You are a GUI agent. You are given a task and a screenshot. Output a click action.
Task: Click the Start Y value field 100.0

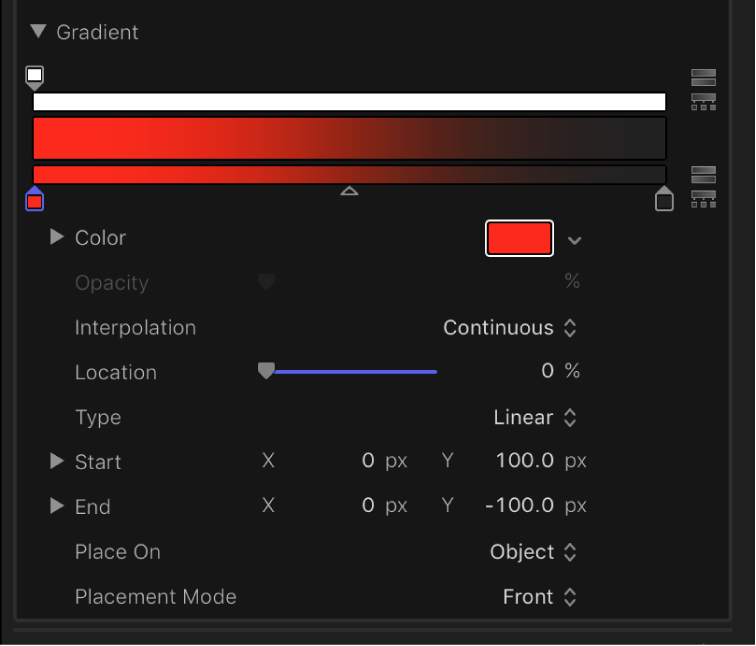coord(525,462)
